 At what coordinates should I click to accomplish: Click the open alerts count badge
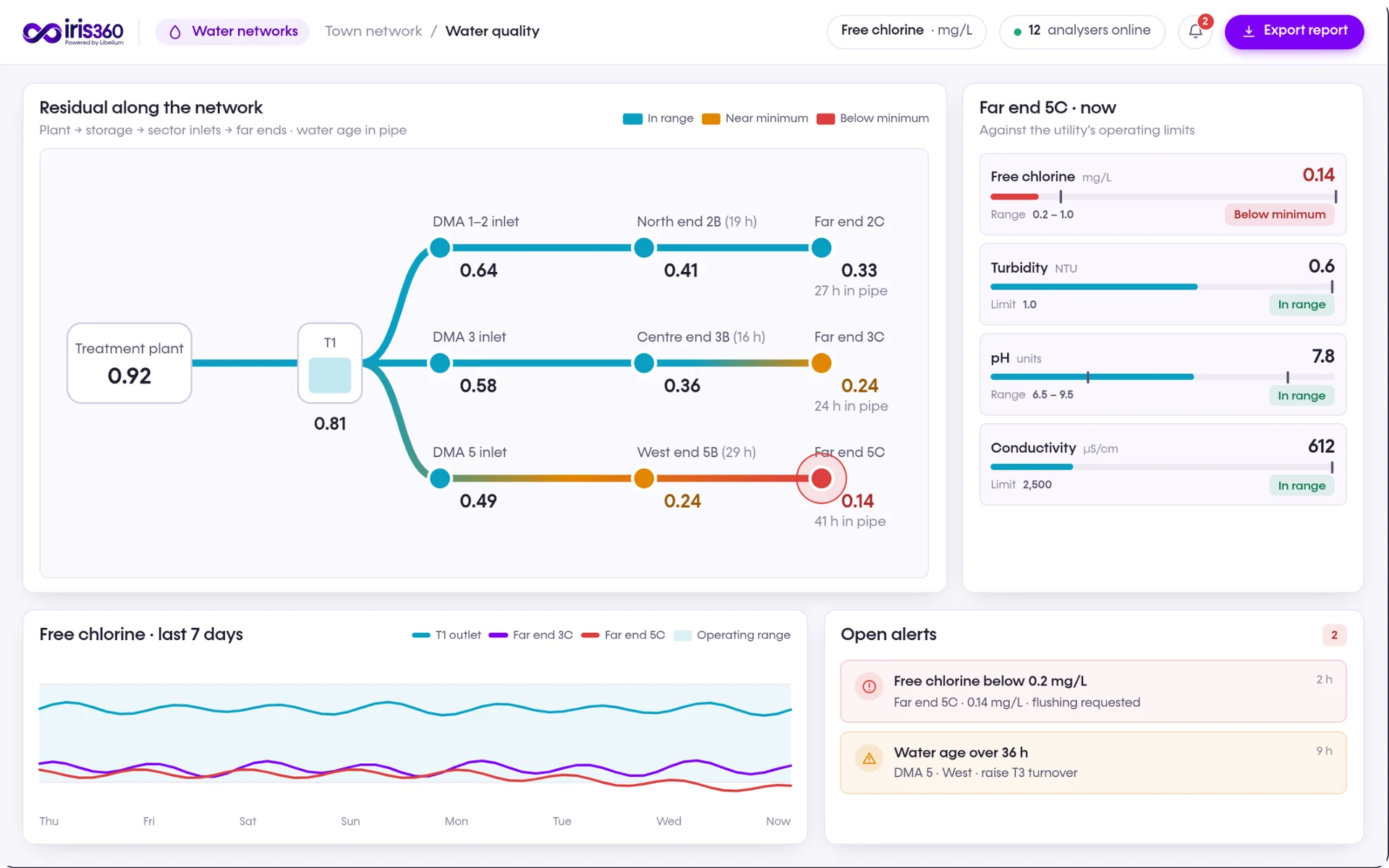1334,635
